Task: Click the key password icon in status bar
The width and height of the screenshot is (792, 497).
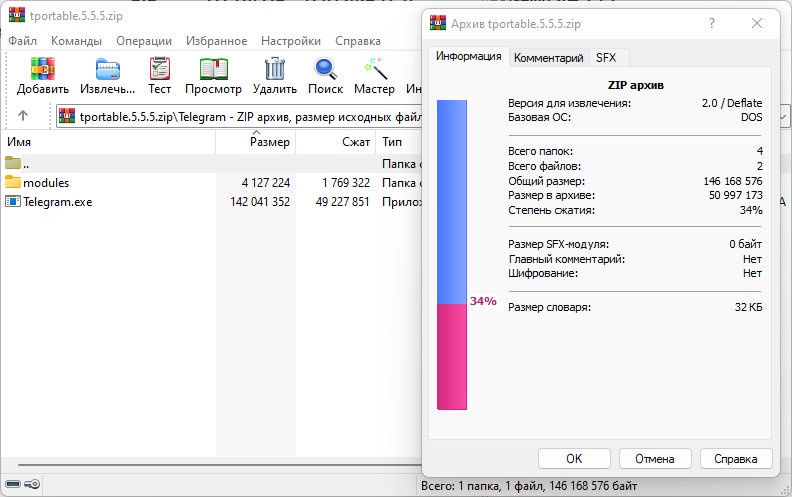Action: click(32, 484)
